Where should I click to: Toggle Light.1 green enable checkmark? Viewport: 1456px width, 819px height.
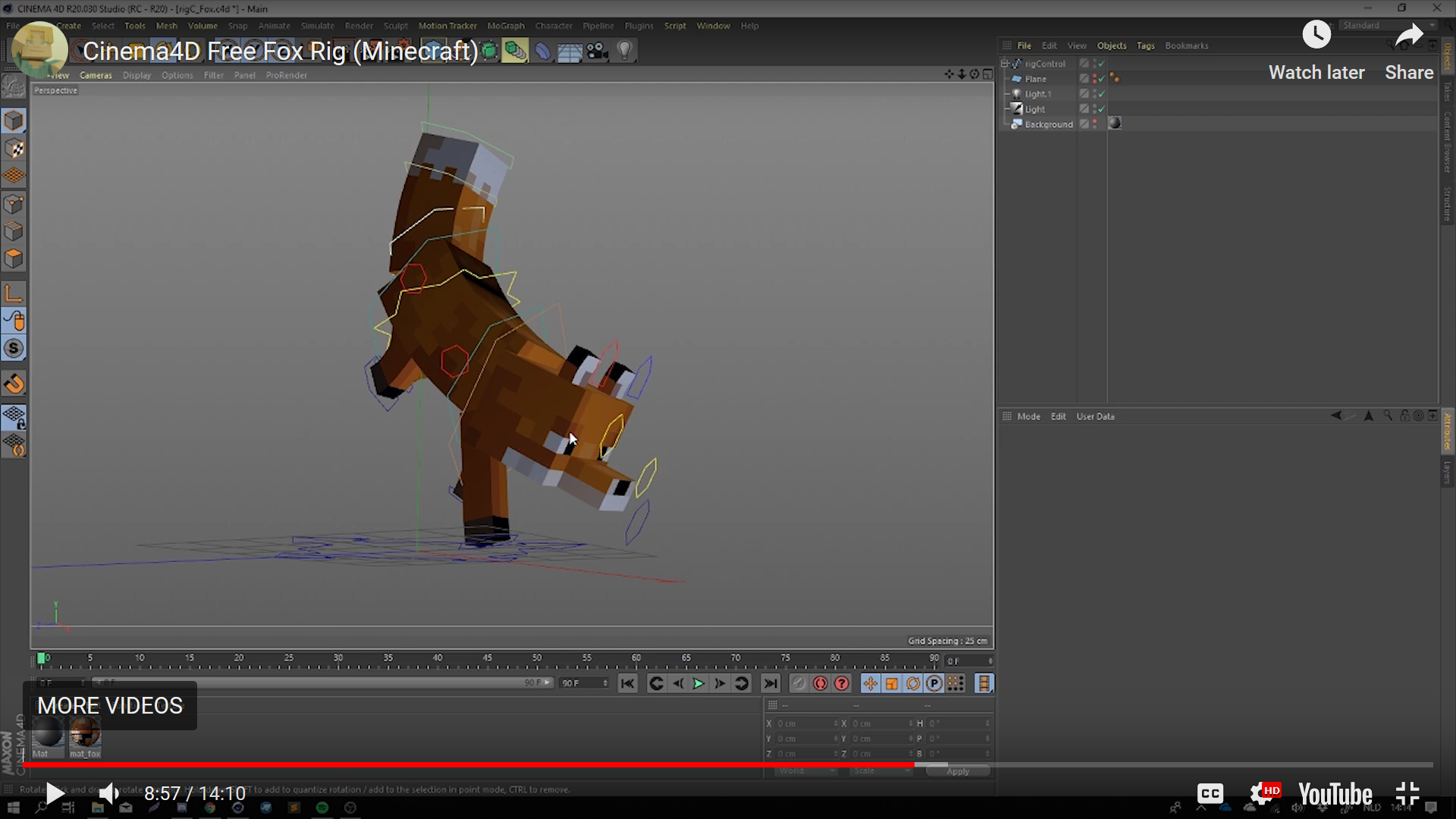tap(1101, 94)
